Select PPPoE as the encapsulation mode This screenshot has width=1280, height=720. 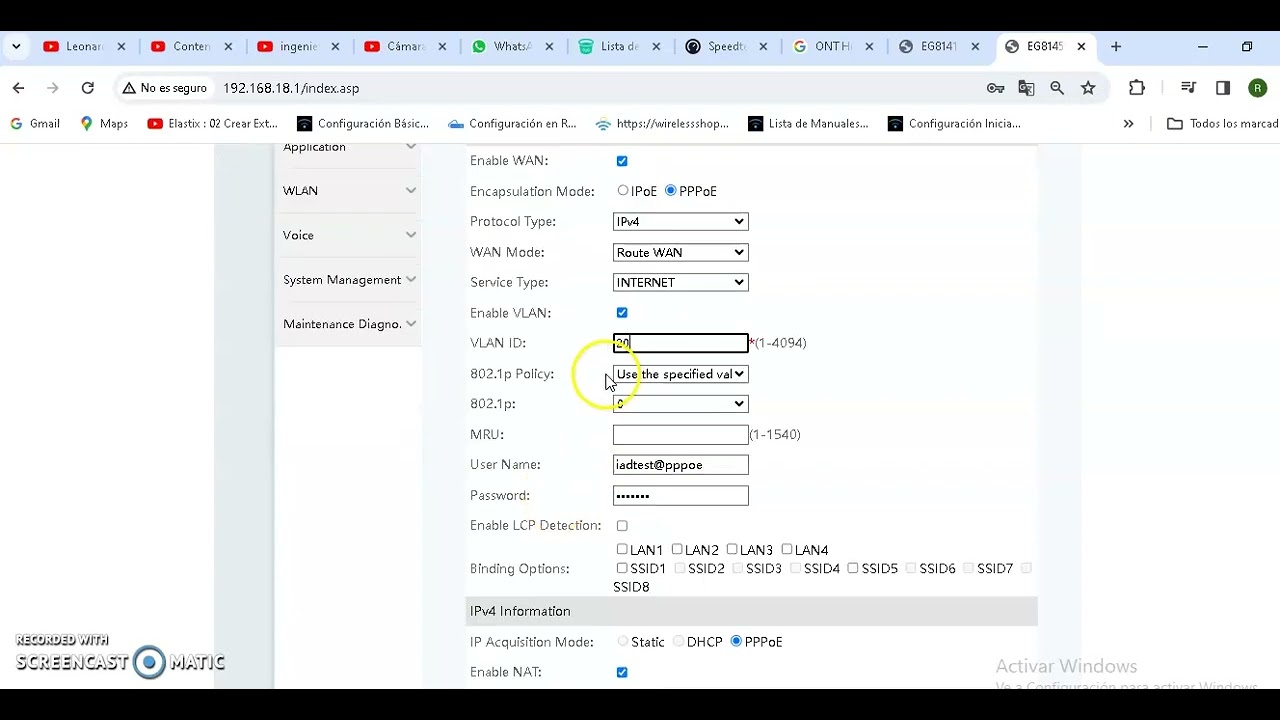tap(671, 190)
